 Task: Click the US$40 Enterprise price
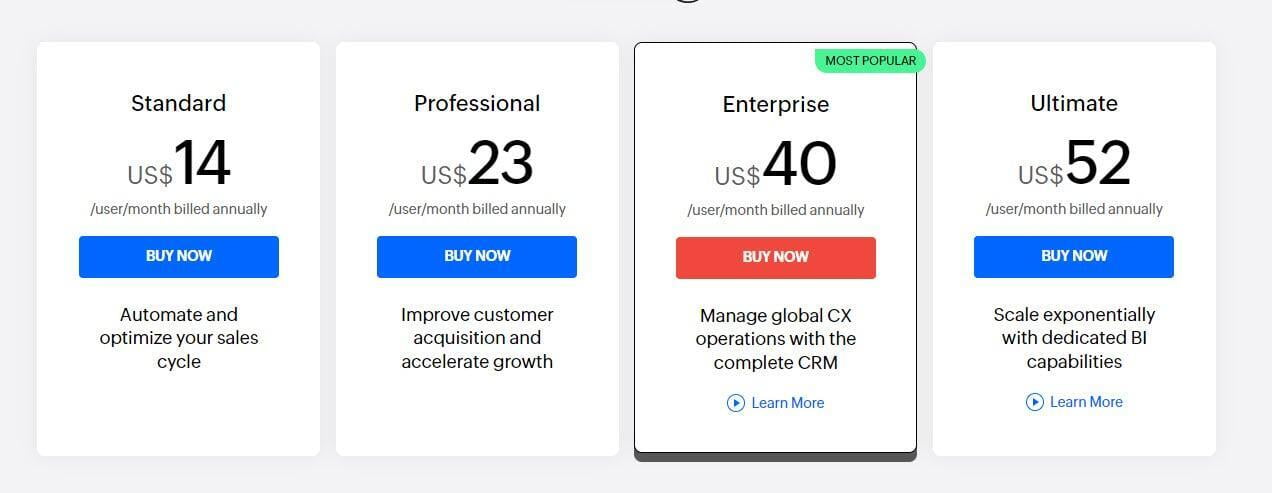776,165
